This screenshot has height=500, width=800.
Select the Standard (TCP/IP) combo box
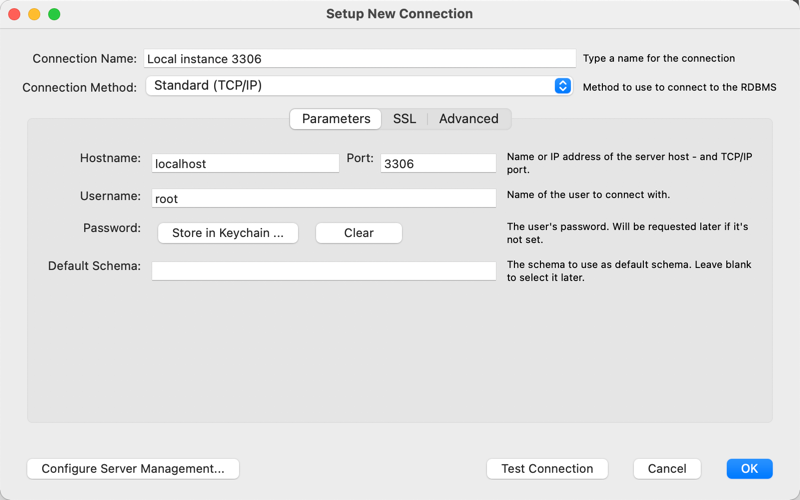(x=359, y=86)
